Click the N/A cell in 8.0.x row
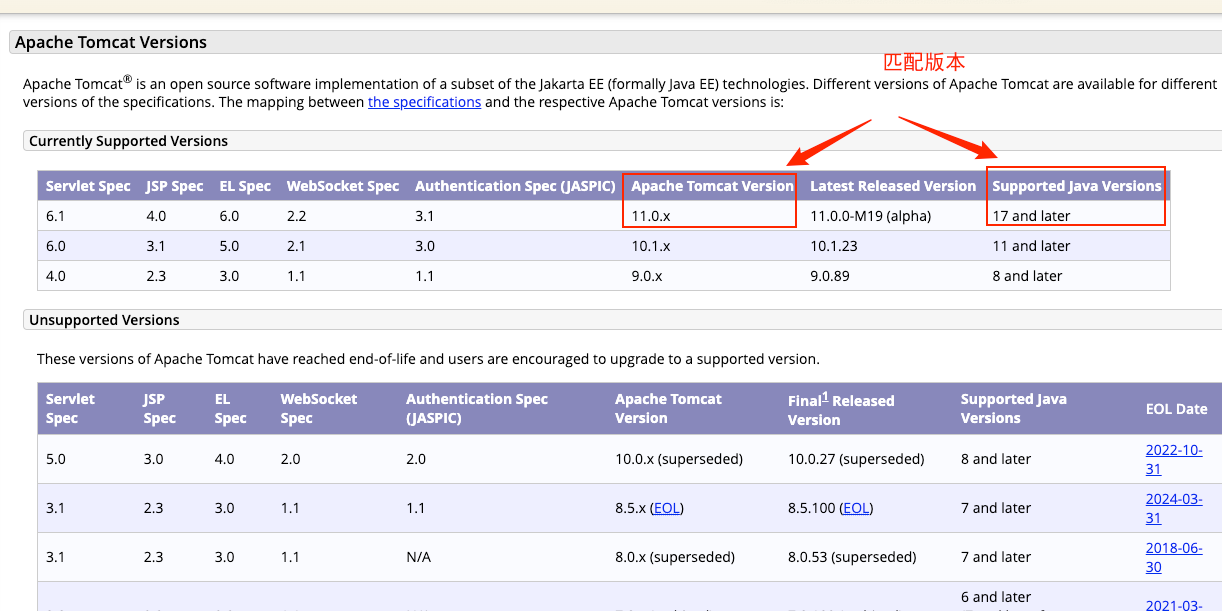The height and width of the screenshot is (611, 1222). pyautogui.click(x=418, y=557)
